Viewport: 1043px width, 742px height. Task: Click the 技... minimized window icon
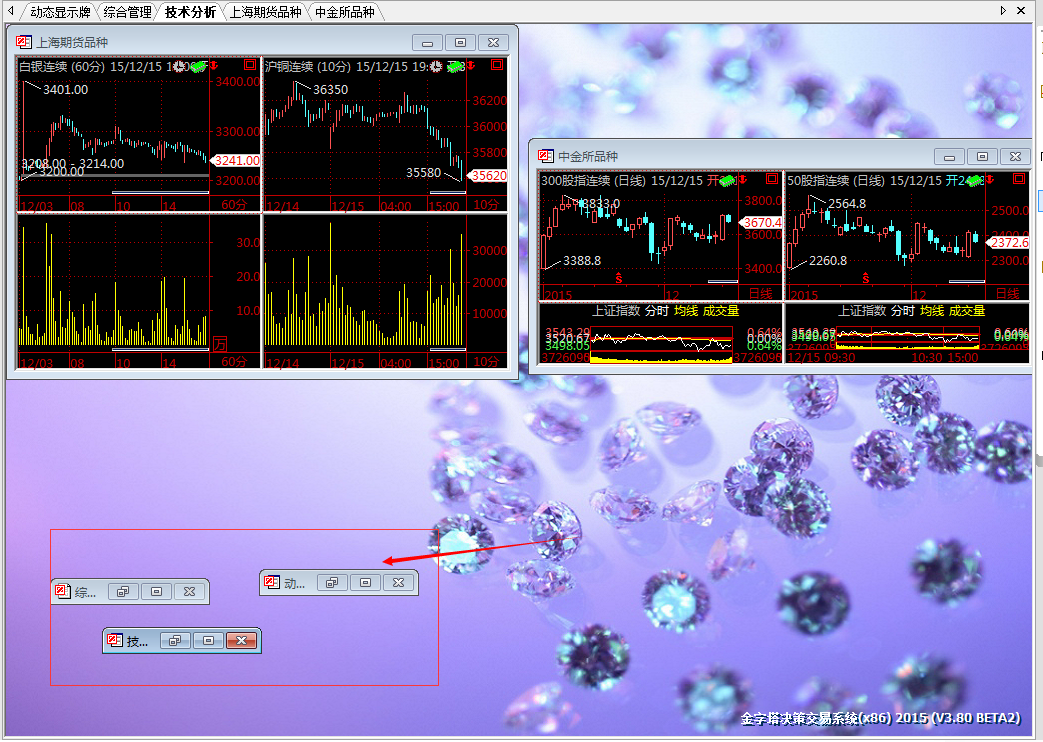[x=115, y=640]
